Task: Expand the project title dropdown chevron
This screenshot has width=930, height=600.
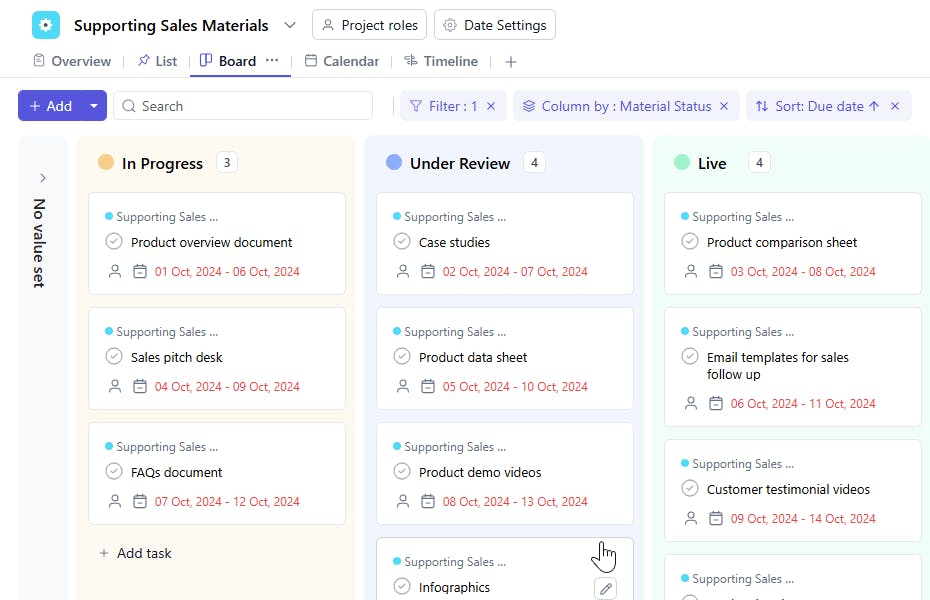Action: (290, 25)
